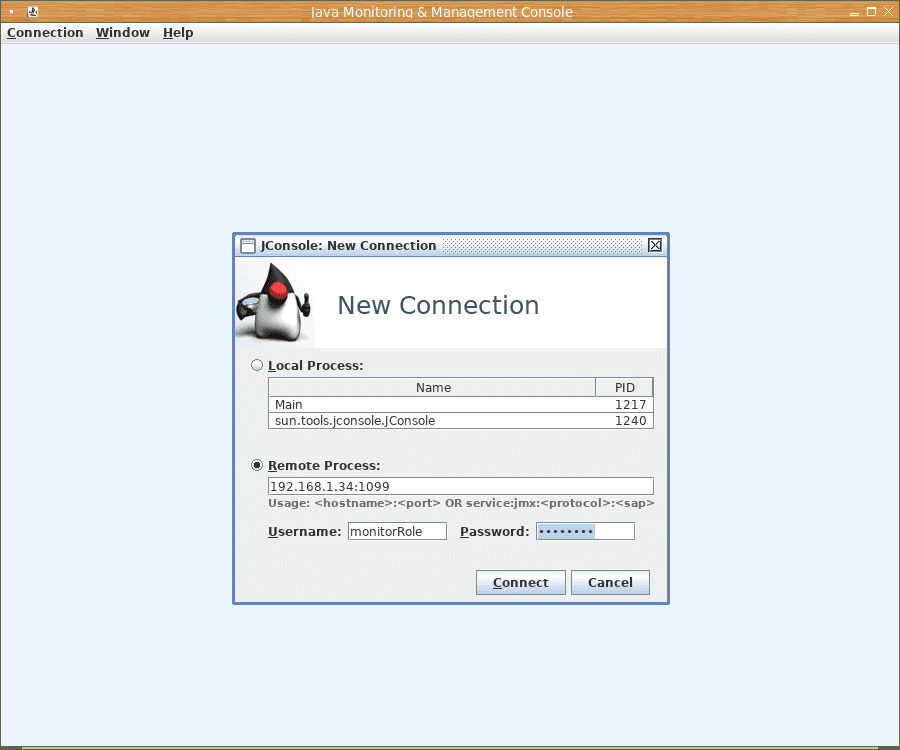Close the Java Monitoring console window
900x750 pixels.
[x=889, y=11]
